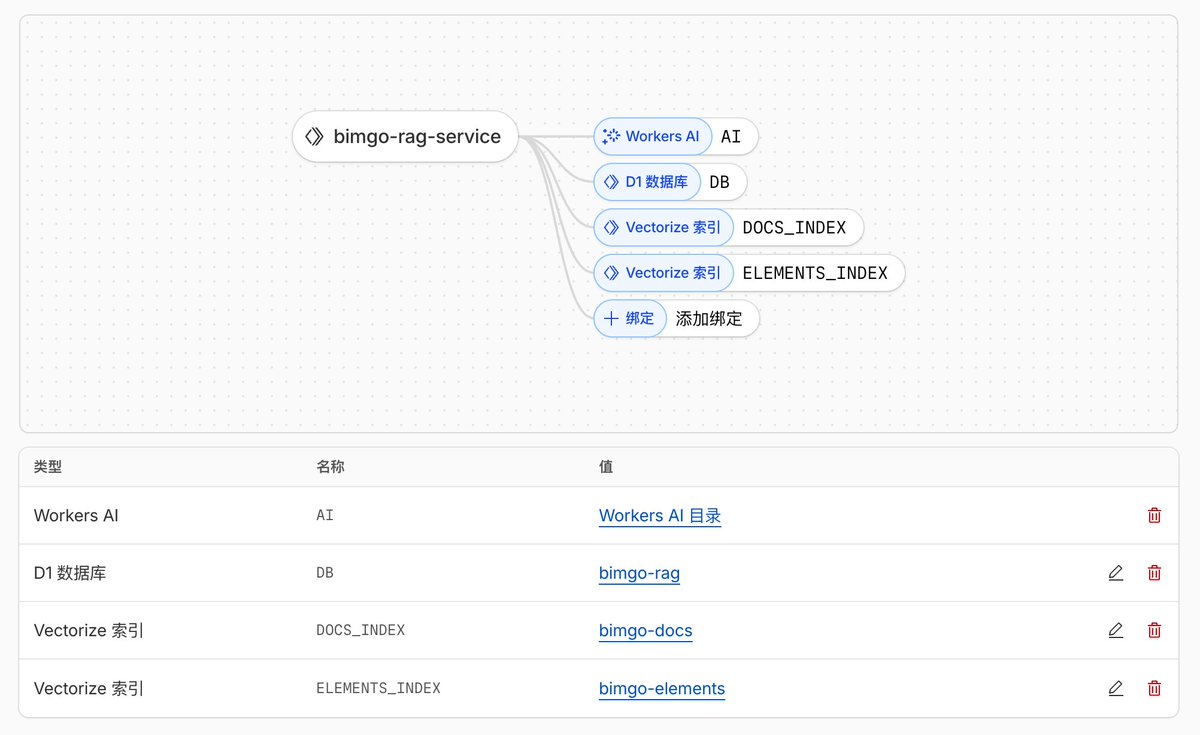Viewport: 1200px width, 735px height.
Task: Click Vectorize 索引 type cell in DOCS_INDEX row
Action: click(89, 631)
